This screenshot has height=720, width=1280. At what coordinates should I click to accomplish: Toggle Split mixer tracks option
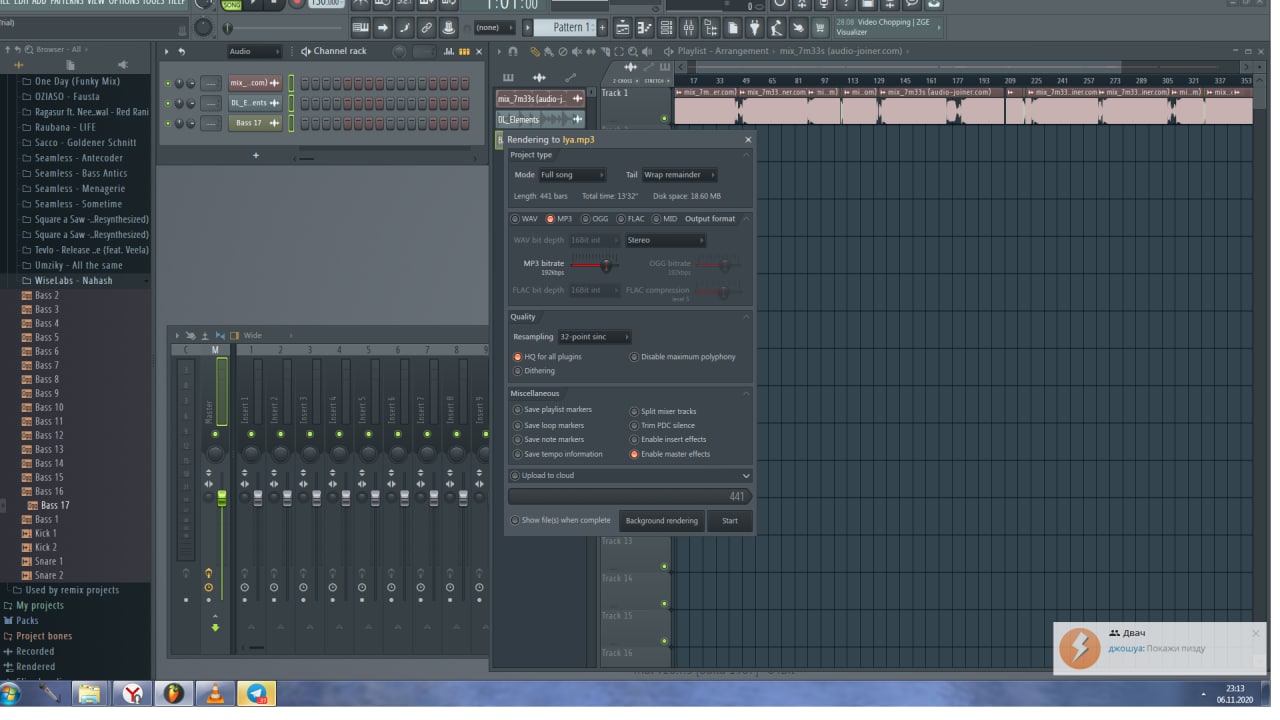(663, 411)
